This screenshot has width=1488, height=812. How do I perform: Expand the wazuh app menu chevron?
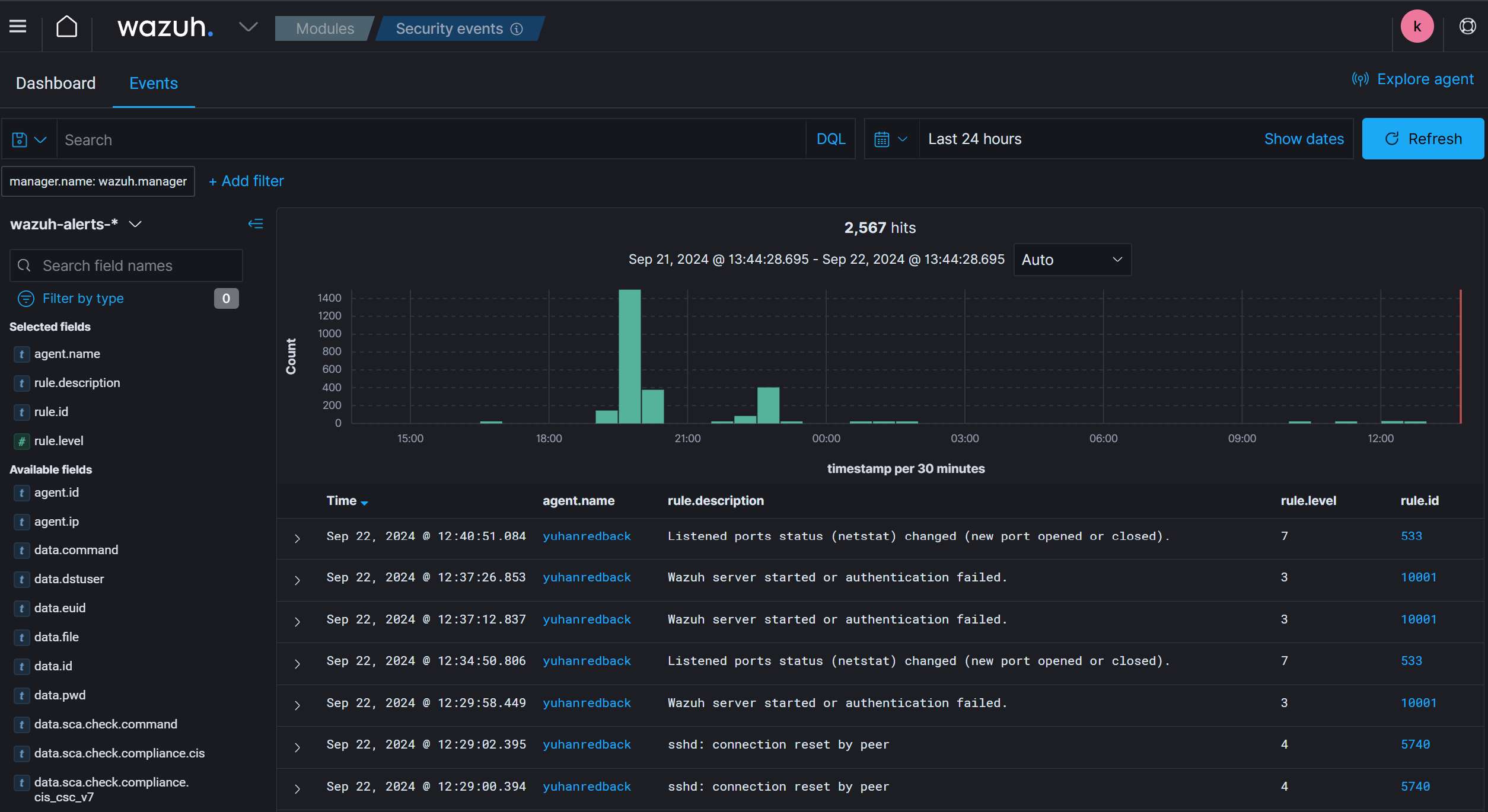click(248, 27)
